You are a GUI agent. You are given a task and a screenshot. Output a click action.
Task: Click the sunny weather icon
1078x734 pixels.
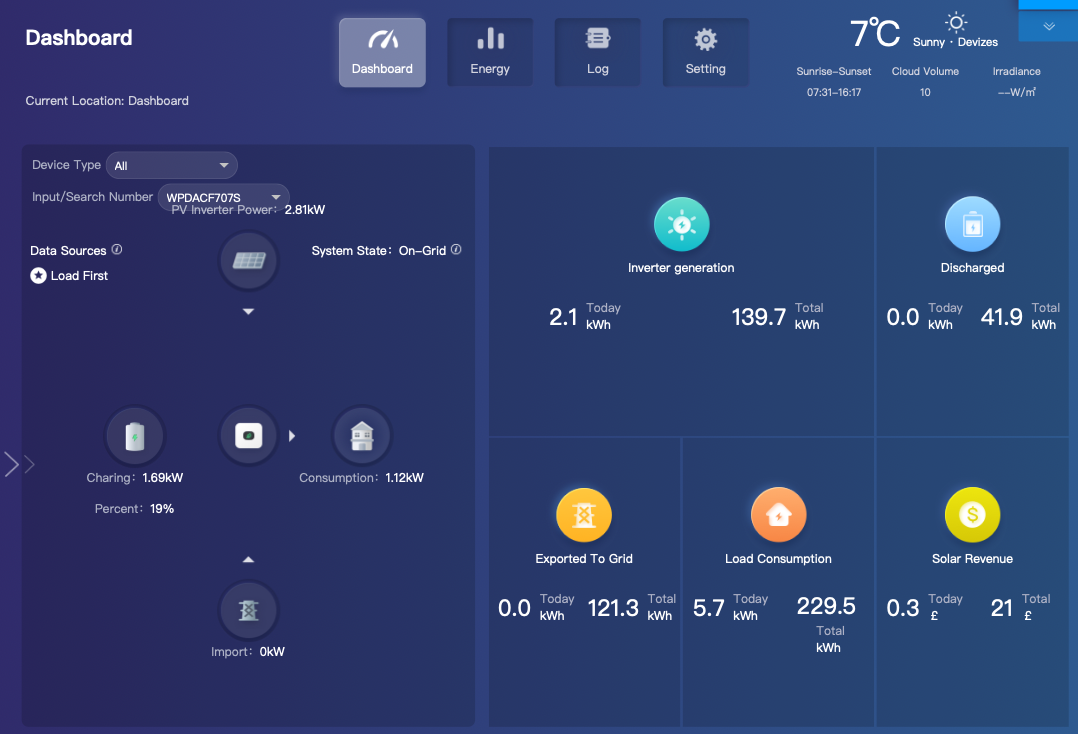tap(956, 23)
